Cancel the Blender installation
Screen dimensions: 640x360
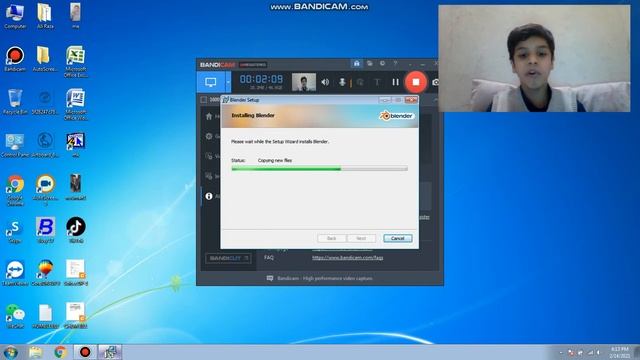(x=398, y=238)
